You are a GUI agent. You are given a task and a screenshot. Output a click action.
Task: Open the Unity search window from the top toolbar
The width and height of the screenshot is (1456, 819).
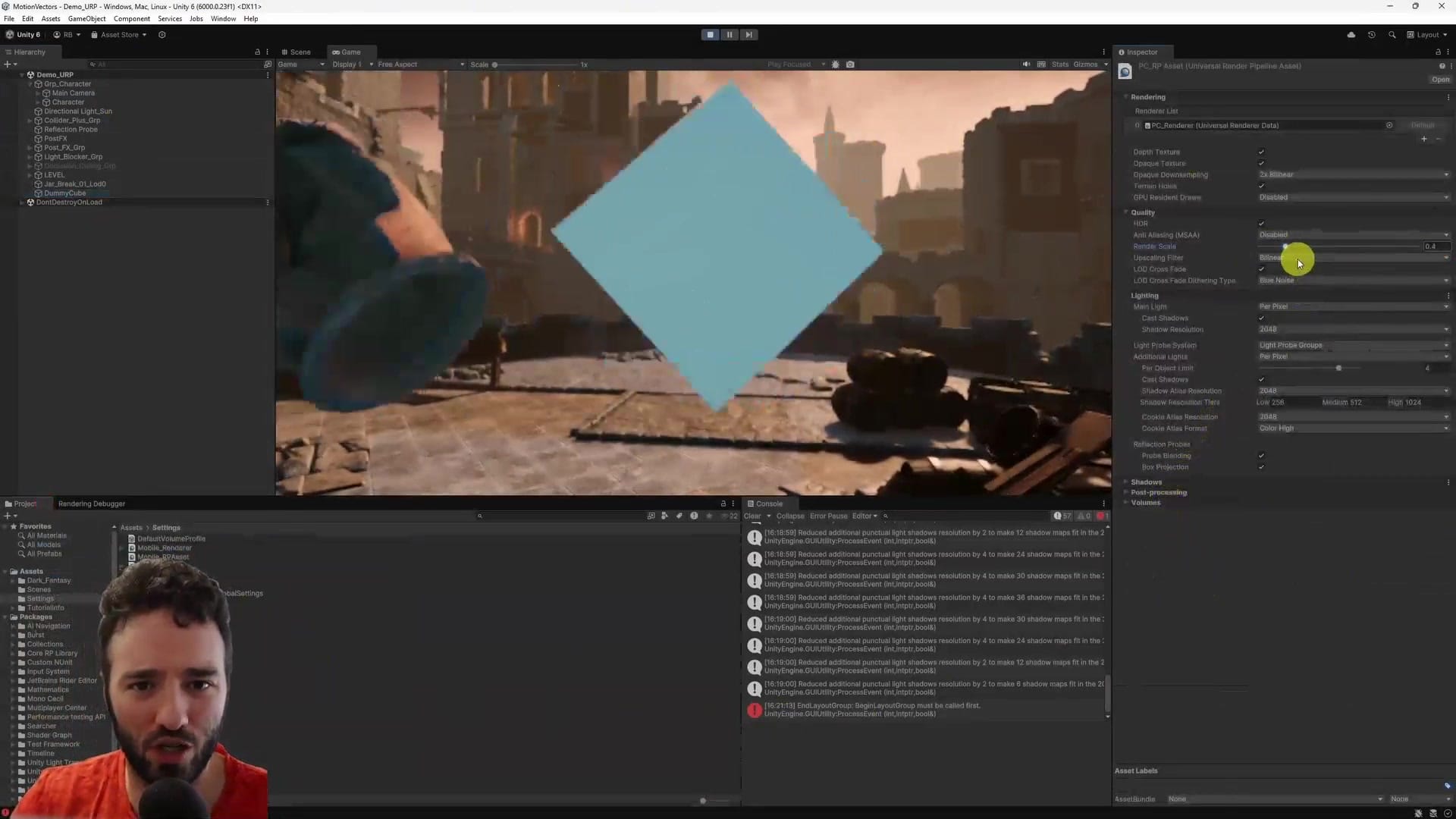pos(1392,35)
